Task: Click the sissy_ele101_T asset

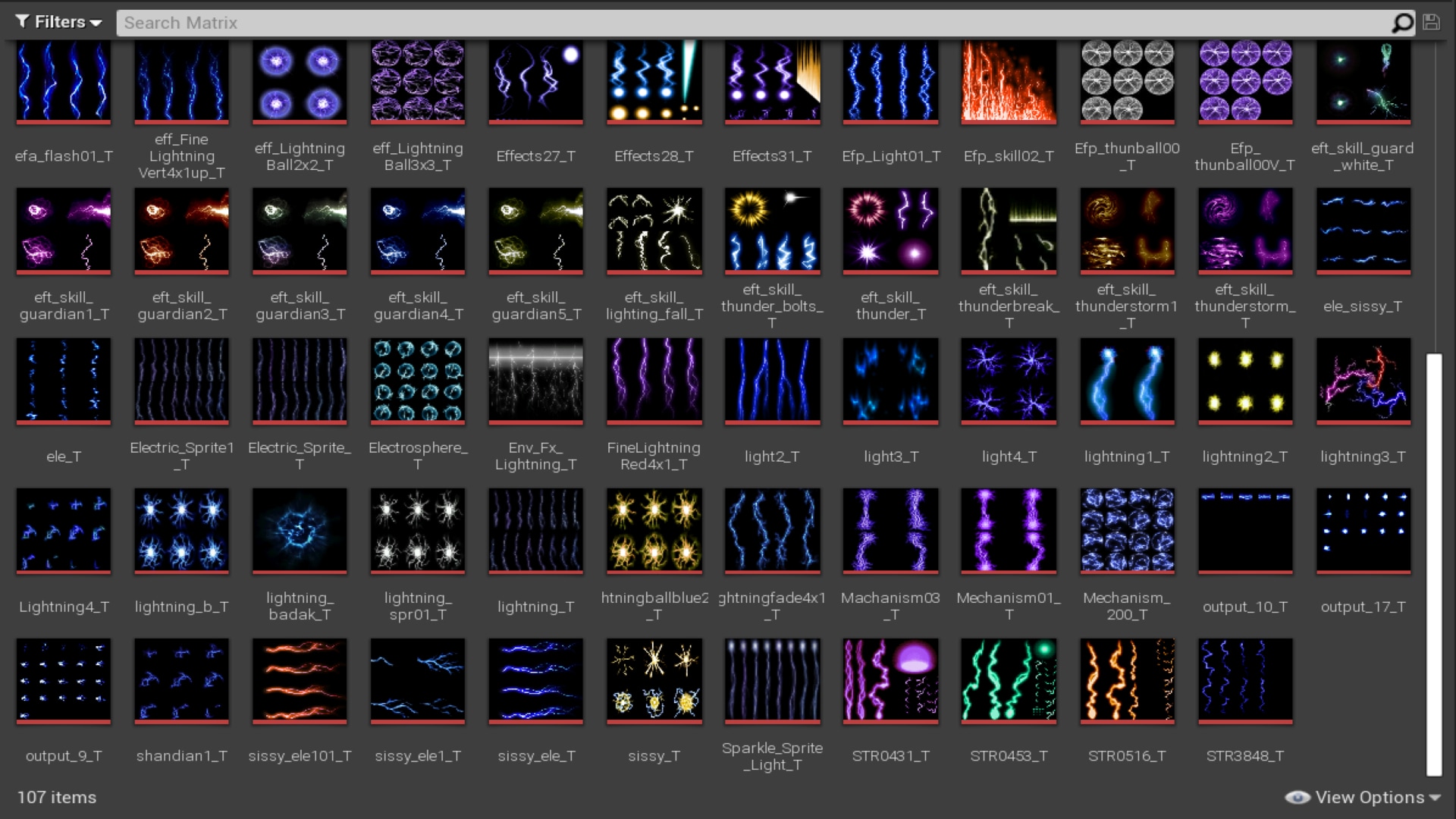Action: pyautogui.click(x=299, y=680)
